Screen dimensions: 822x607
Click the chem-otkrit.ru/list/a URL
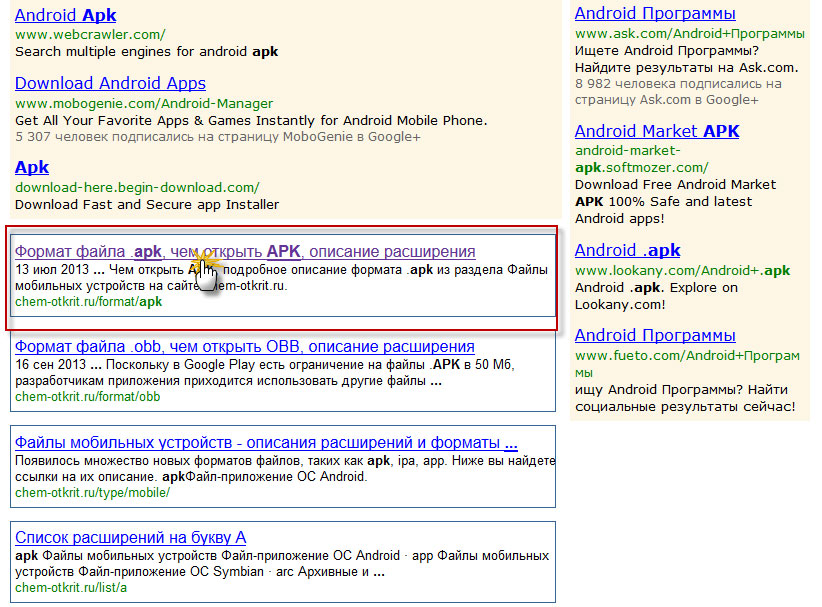point(71,588)
